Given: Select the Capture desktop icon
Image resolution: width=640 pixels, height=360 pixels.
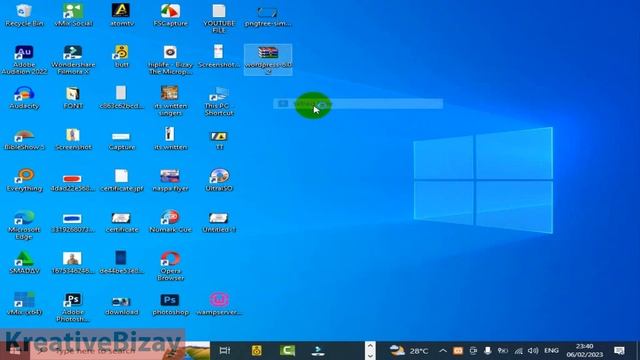Looking at the screenshot, I should [121, 140].
